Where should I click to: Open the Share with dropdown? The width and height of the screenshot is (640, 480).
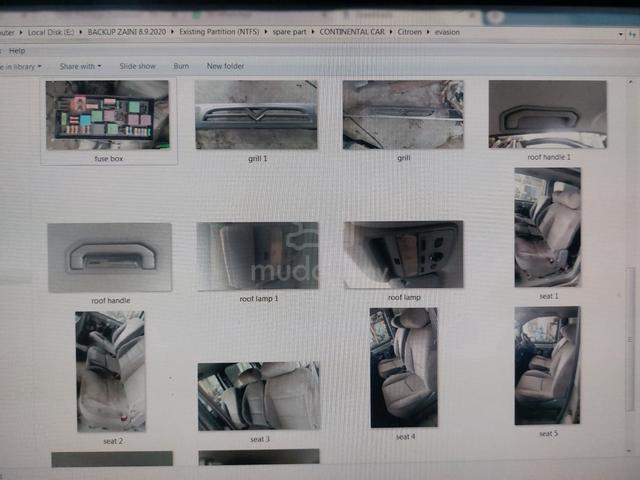tap(80, 66)
